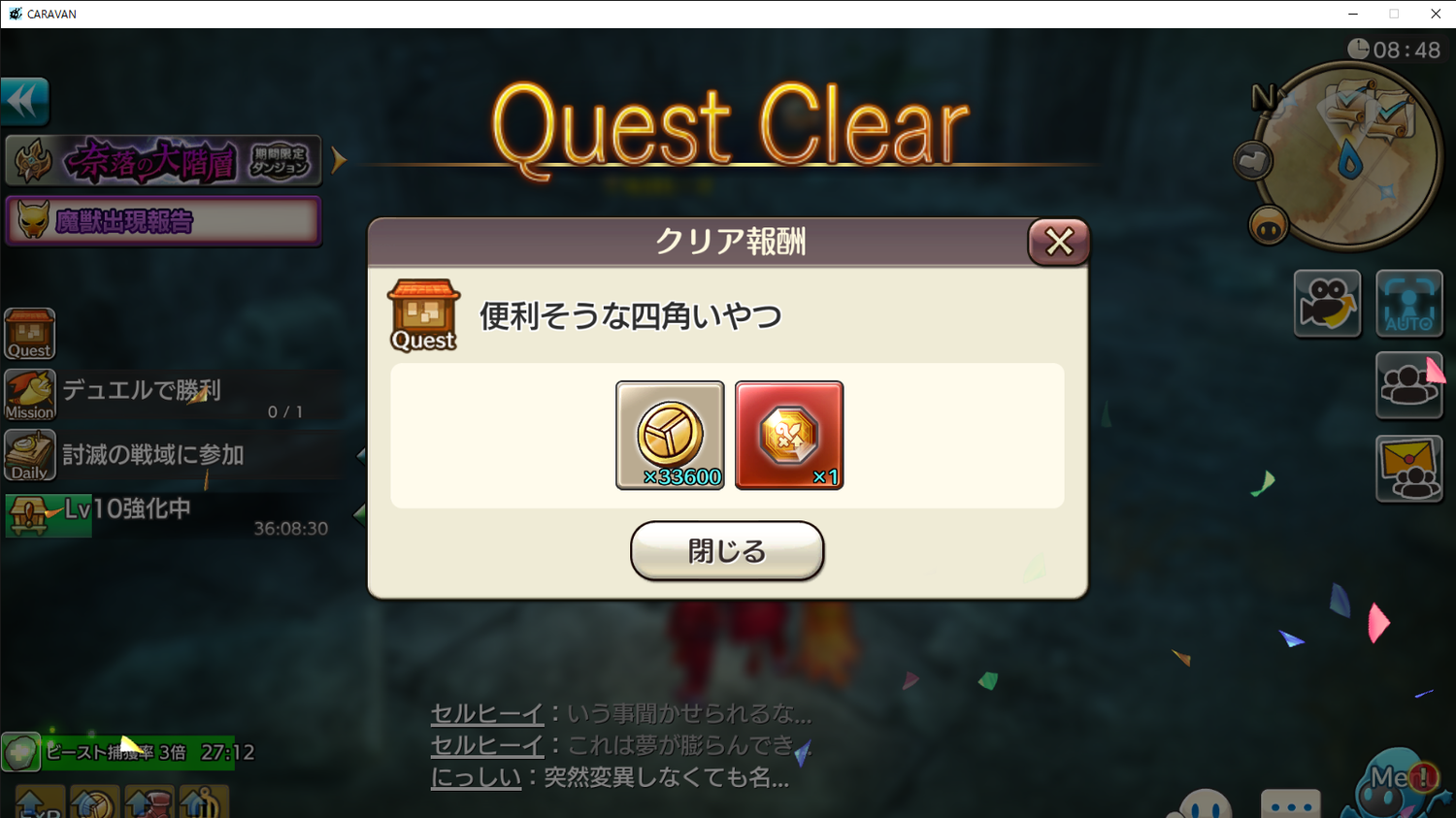
Task: Open the Quest shop icon in sidebar
Action: [x=30, y=334]
